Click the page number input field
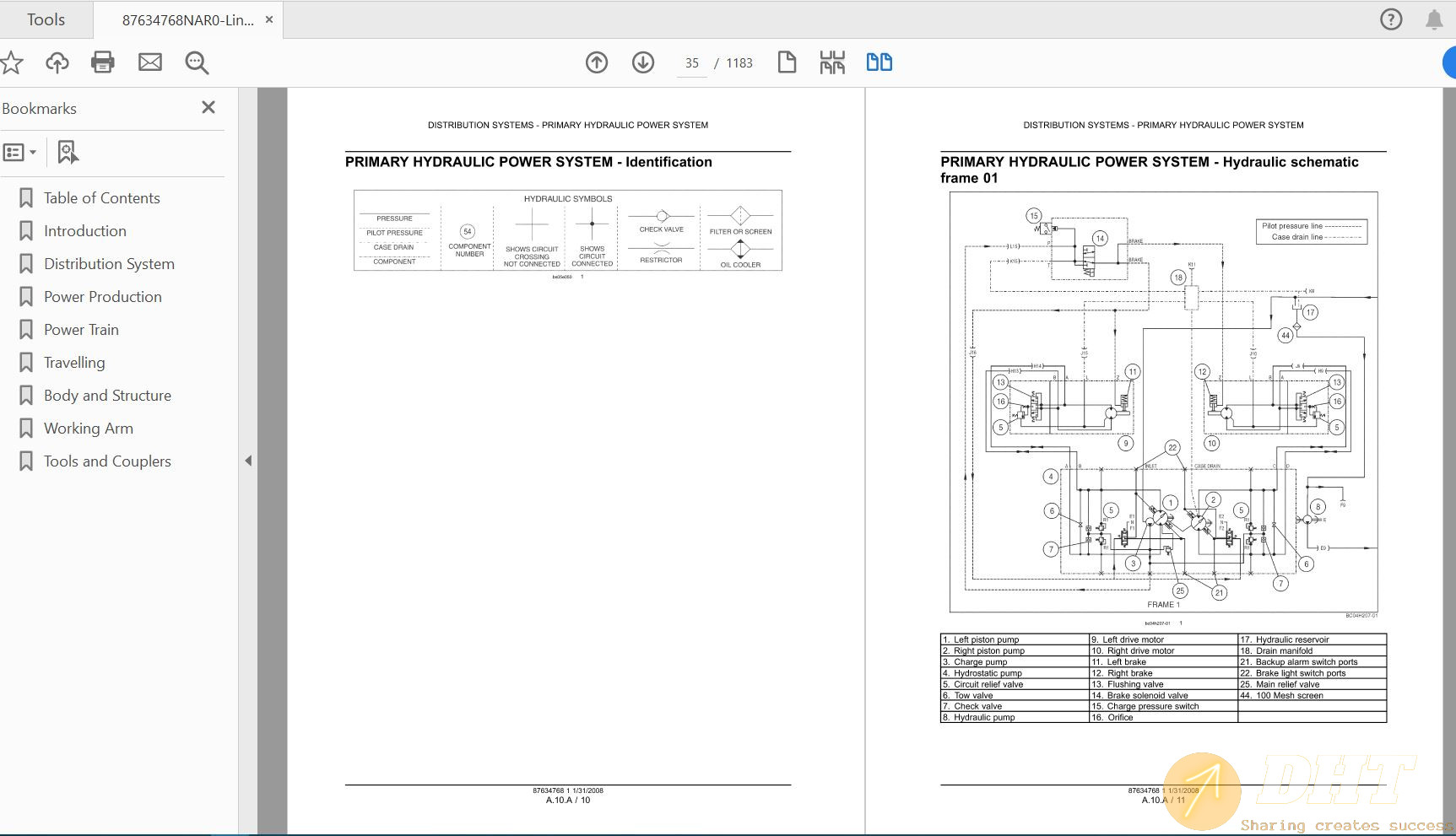 [x=692, y=63]
